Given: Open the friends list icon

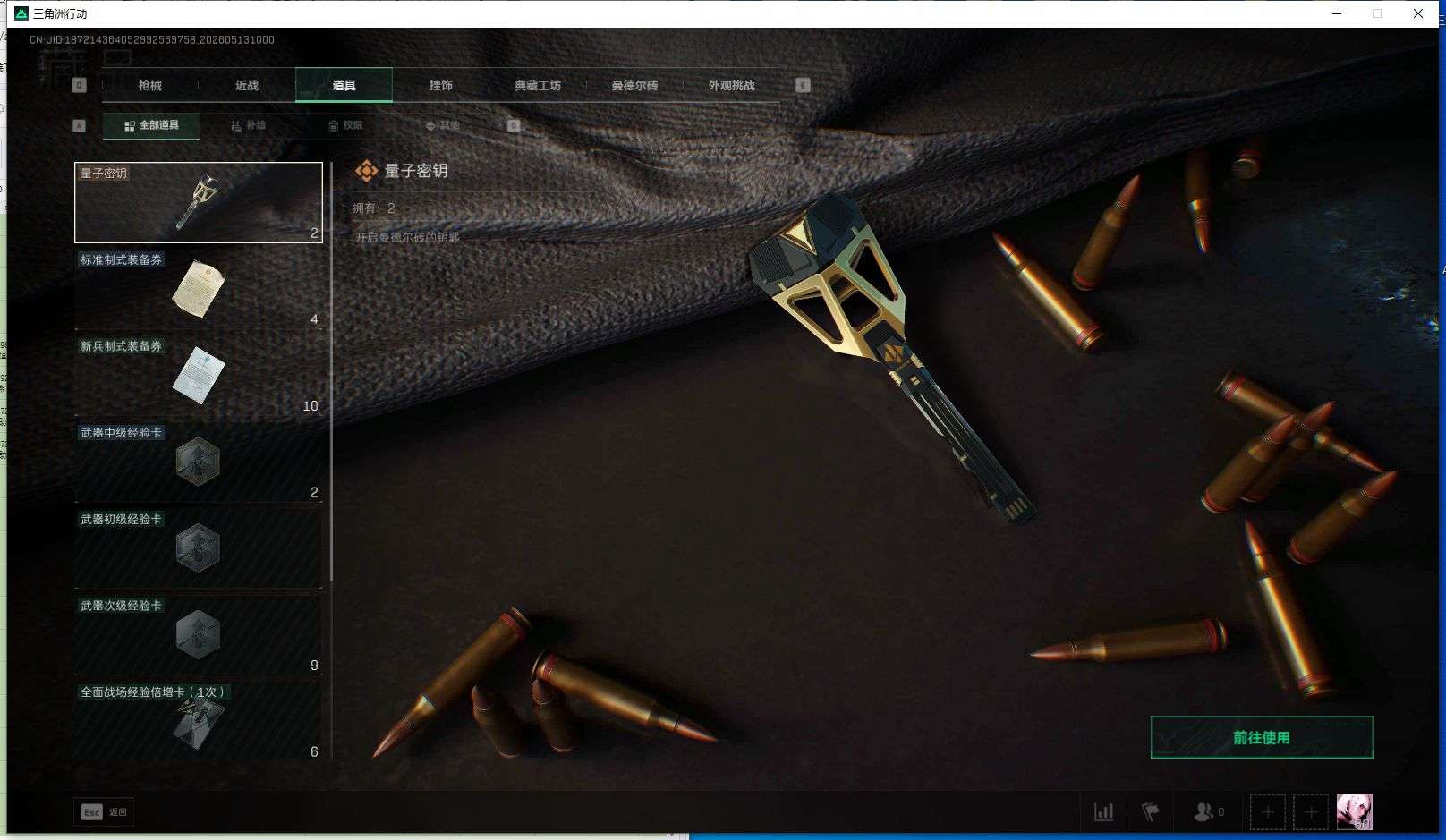Looking at the screenshot, I should point(1209,812).
